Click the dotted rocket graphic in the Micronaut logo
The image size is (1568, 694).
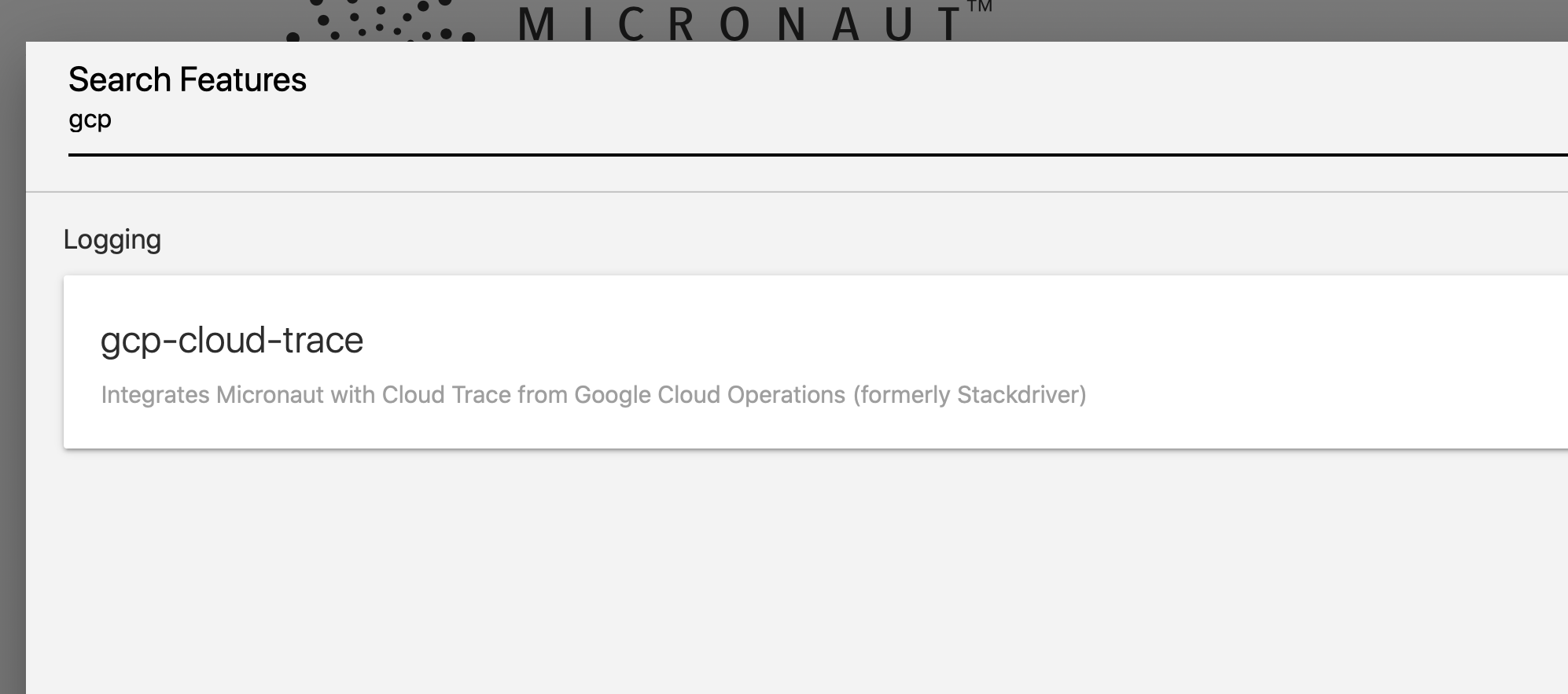coord(377,20)
